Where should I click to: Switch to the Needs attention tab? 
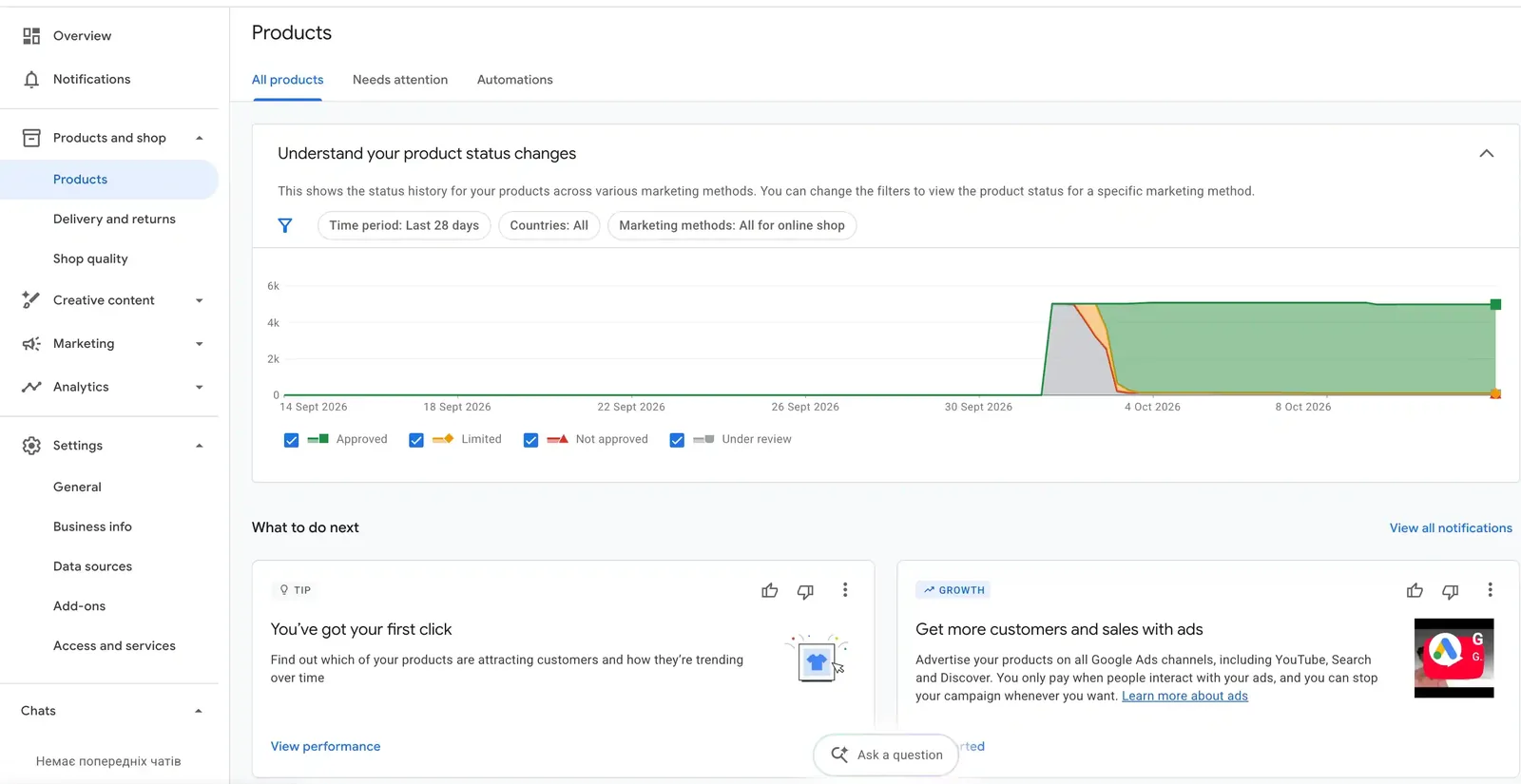(x=400, y=80)
